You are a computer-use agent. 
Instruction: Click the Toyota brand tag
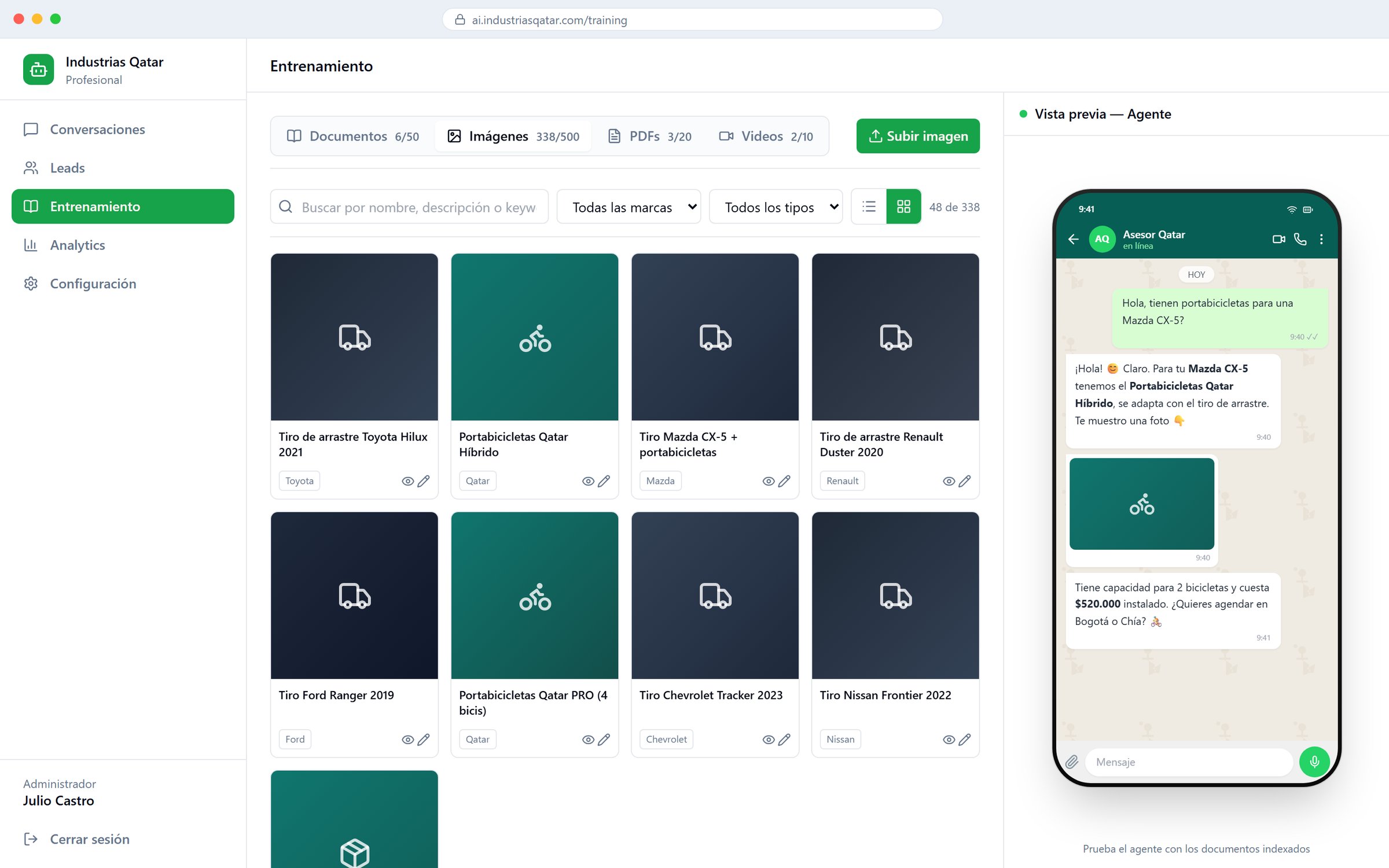tap(299, 481)
